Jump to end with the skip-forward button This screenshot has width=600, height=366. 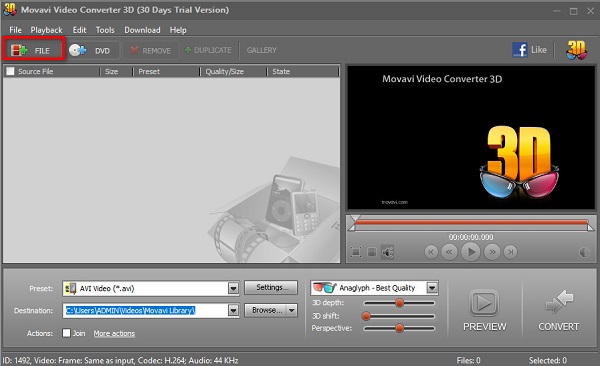[x=510, y=252]
